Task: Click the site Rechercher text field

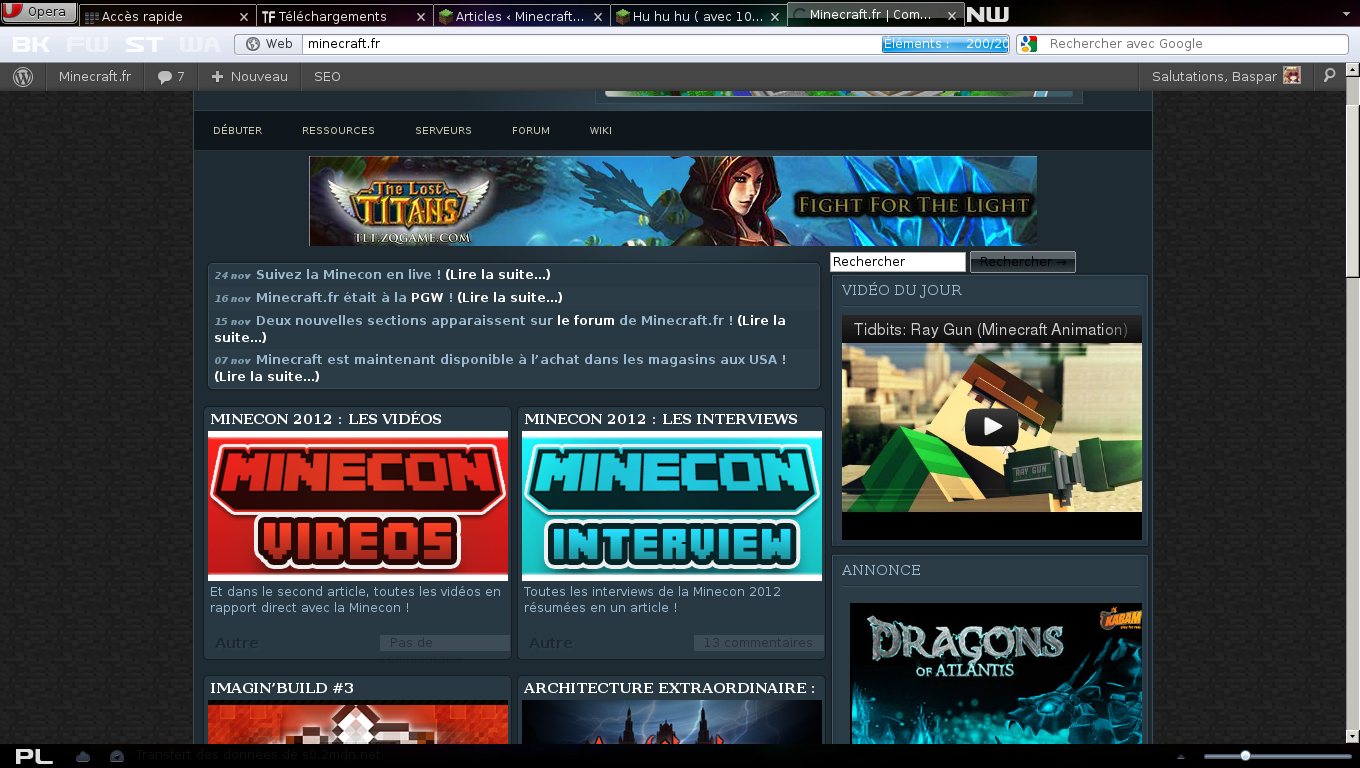Action: (898, 262)
